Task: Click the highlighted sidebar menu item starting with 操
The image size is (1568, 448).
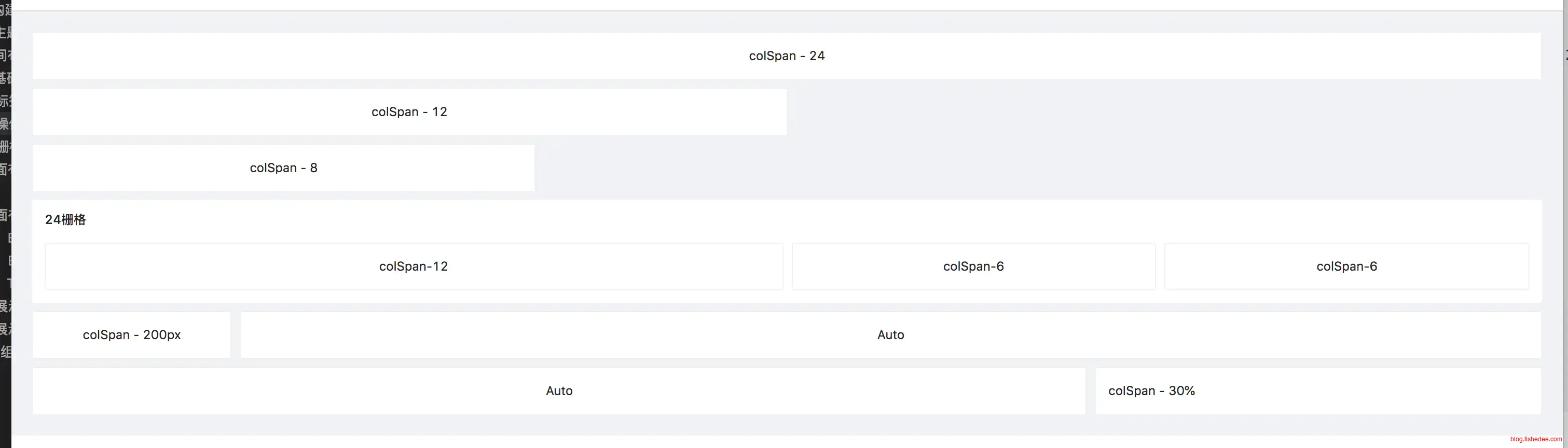Action: 5,123
